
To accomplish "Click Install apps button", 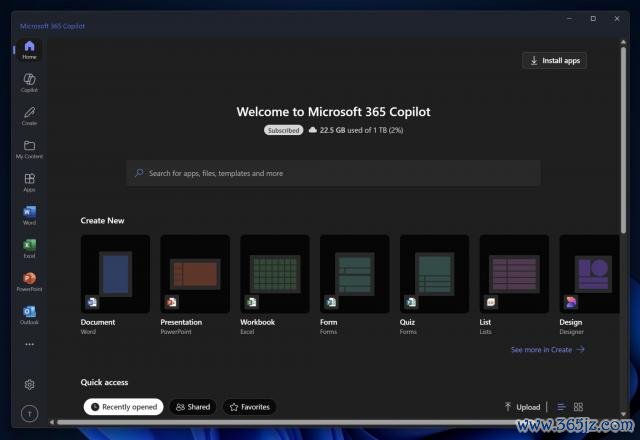I will 554,60.
